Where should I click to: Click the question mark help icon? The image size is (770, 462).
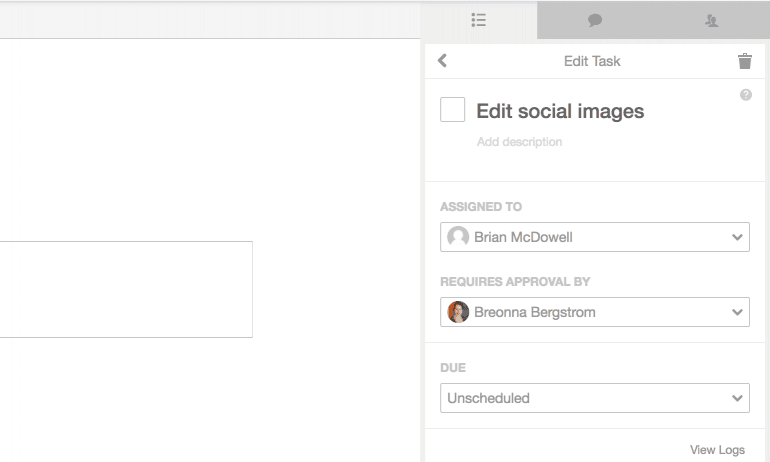(745, 95)
